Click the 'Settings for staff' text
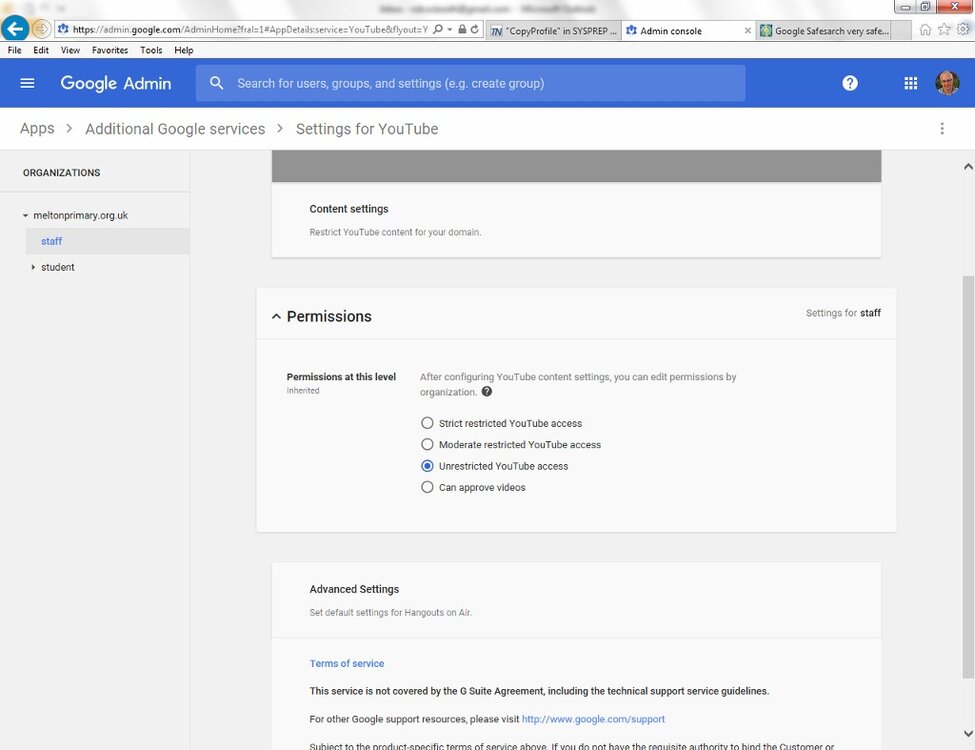 coord(843,313)
